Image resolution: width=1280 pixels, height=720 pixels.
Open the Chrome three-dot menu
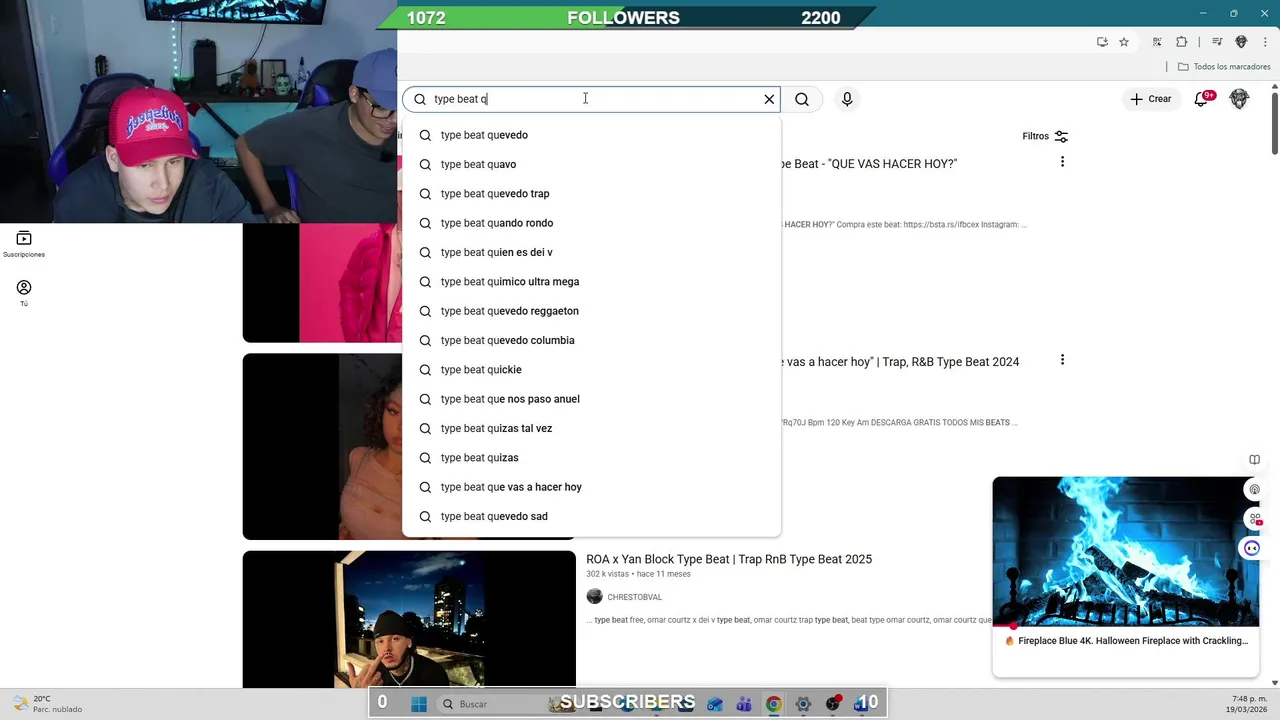1265,42
